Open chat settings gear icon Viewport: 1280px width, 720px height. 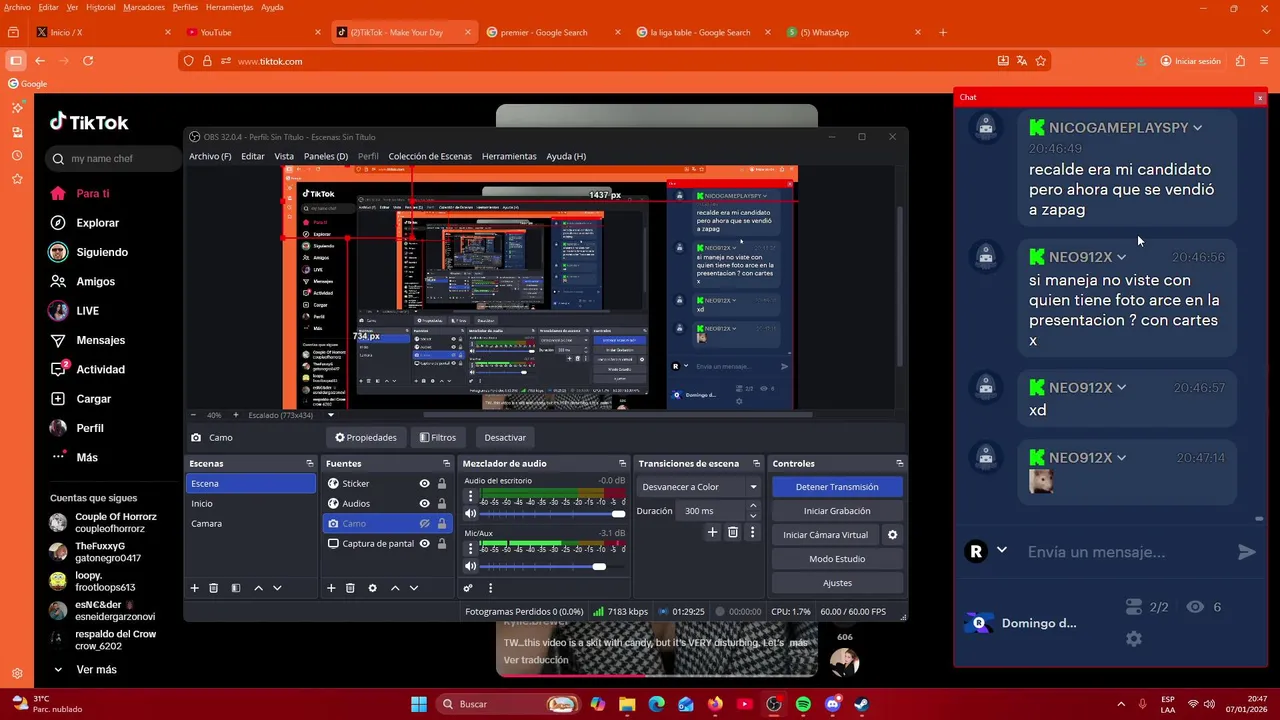pyautogui.click(x=1133, y=638)
